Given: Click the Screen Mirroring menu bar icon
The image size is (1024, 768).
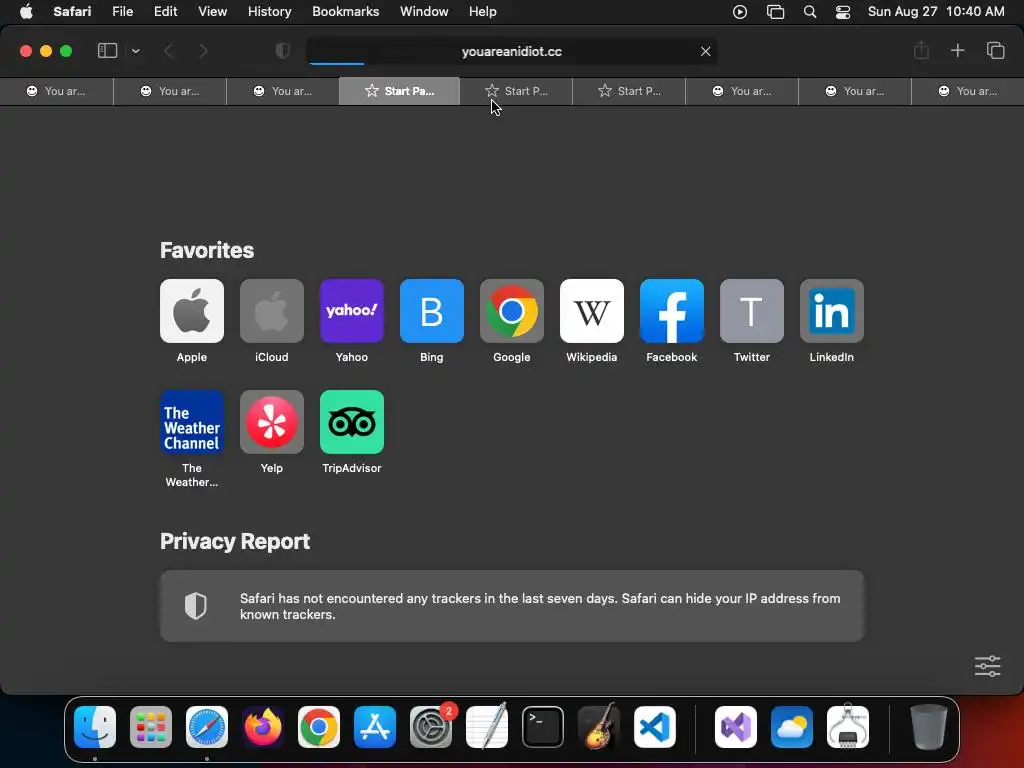Looking at the screenshot, I should pyautogui.click(x=775, y=12).
